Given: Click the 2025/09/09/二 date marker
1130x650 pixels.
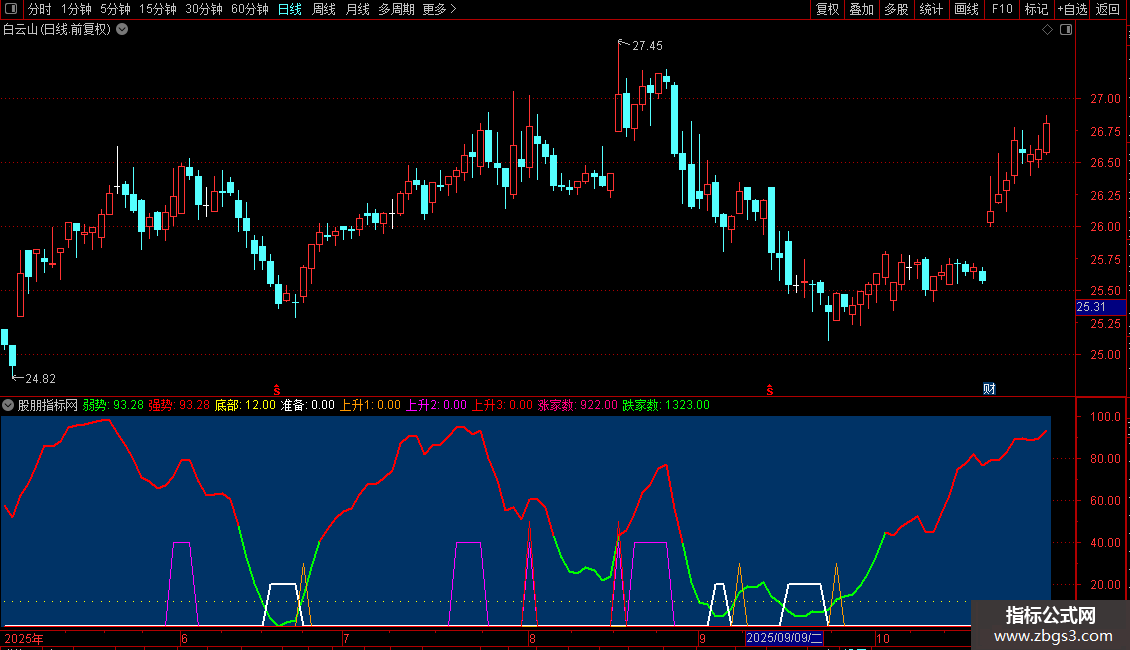Looking at the screenshot, I should point(784,638).
